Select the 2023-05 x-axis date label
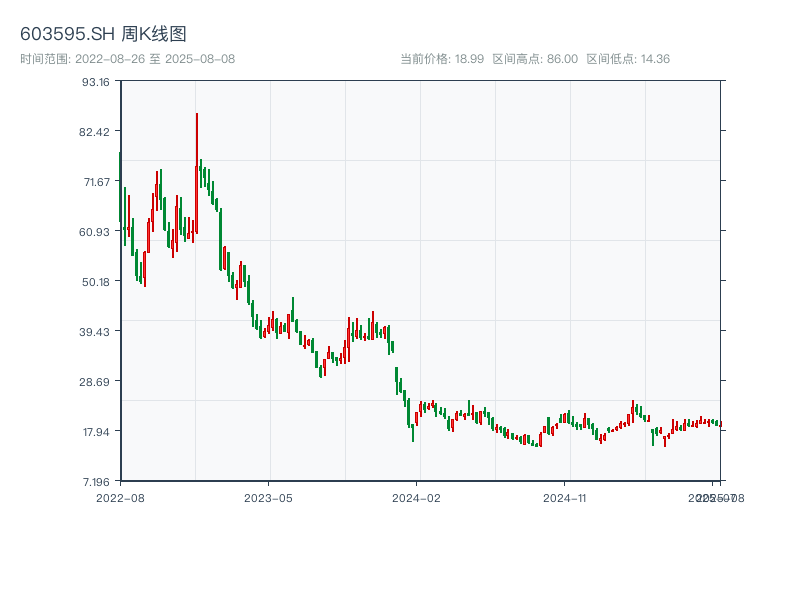The height and width of the screenshot is (600, 800). tap(268, 497)
